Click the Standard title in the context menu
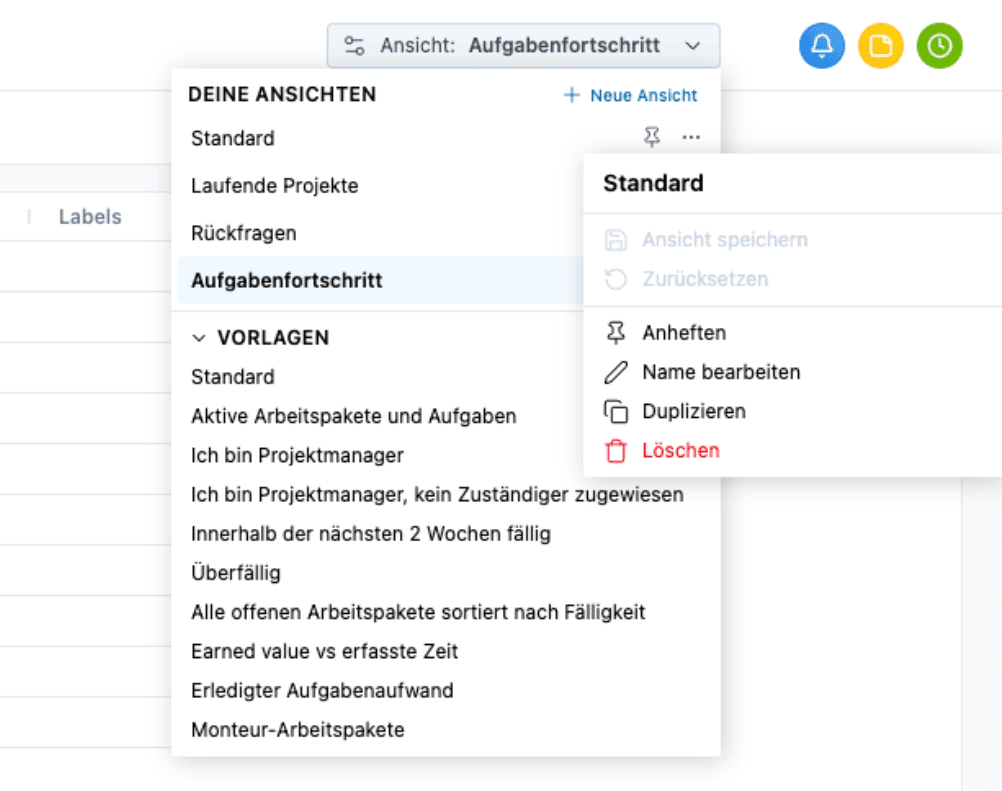Viewport: 1002px width, 791px height. [653, 183]
